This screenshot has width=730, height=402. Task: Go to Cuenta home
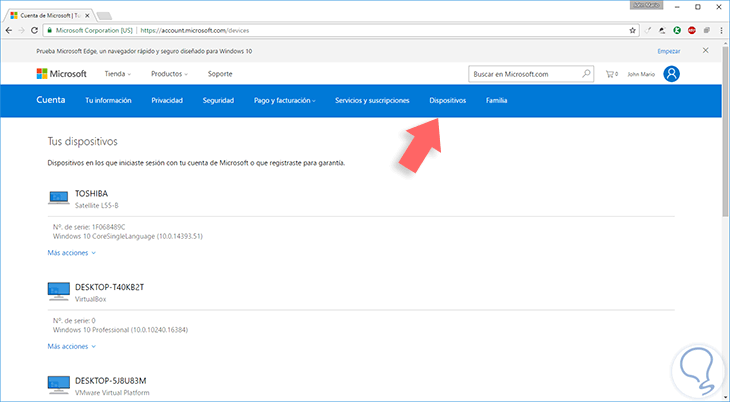pyautogui.click(x=51, y=100)
